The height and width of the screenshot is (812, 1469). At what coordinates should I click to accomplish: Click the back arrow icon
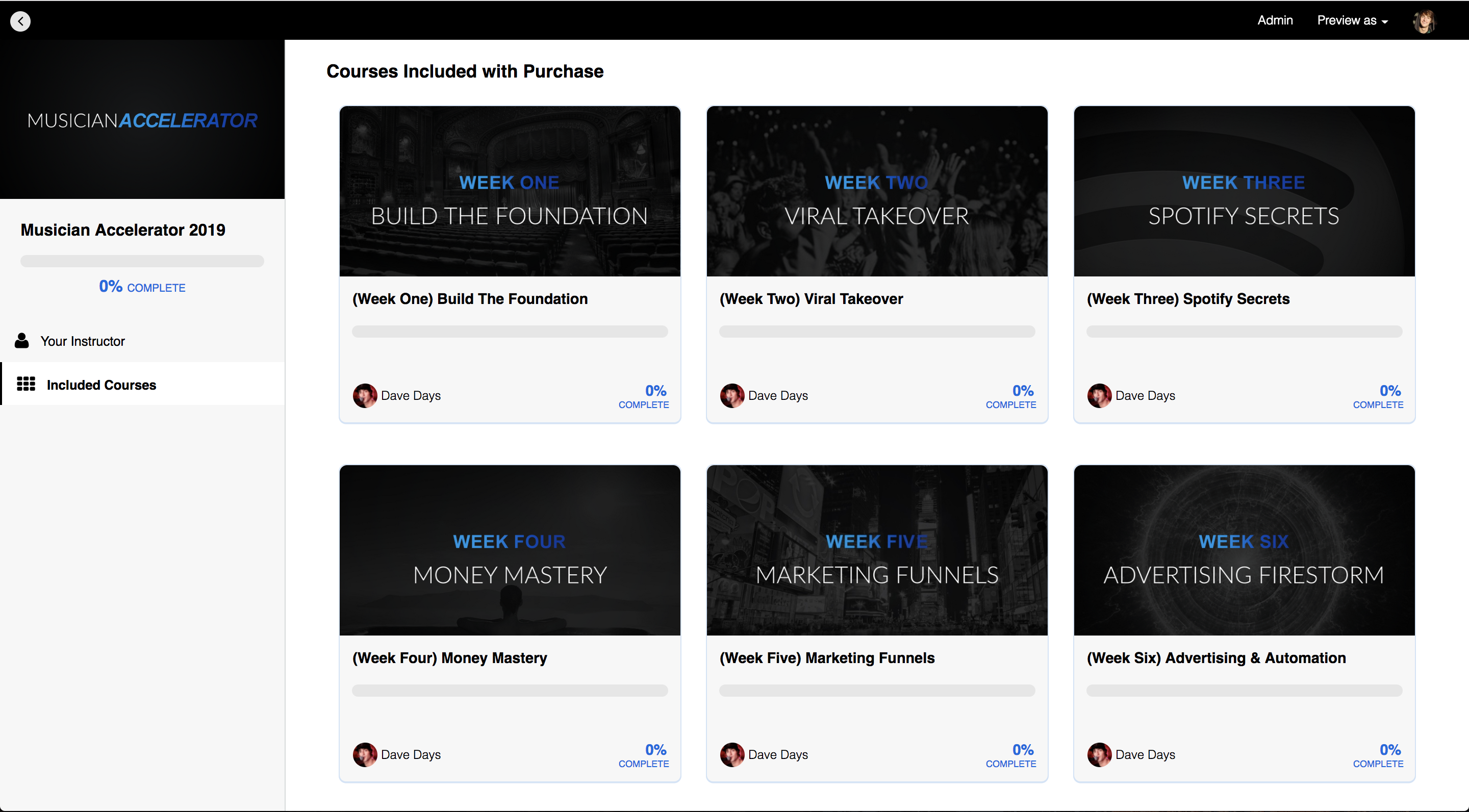point(20,21)
